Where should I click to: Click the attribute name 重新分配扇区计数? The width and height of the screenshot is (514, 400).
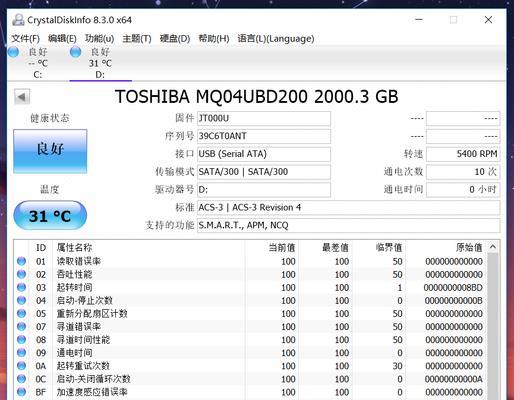pyautogui.click(x=92, y=314)
